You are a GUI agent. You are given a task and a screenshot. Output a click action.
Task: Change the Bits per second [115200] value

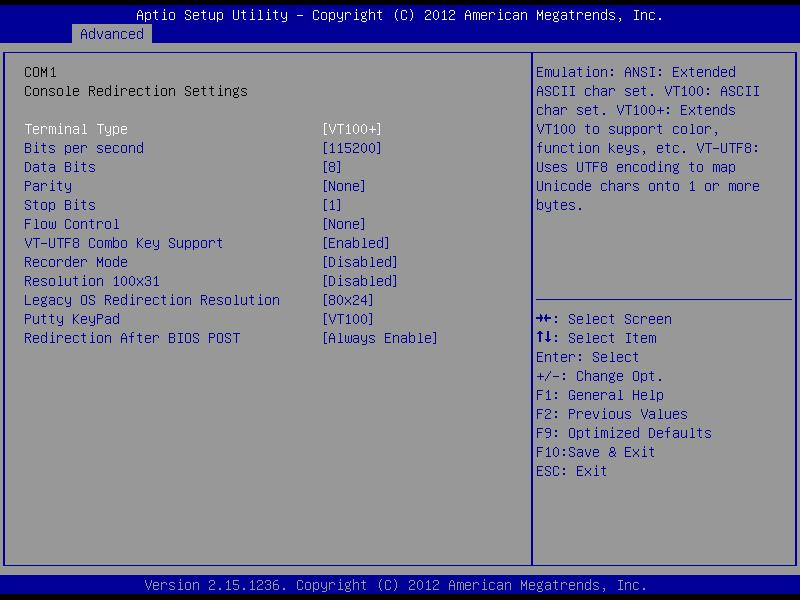point(351,148)
